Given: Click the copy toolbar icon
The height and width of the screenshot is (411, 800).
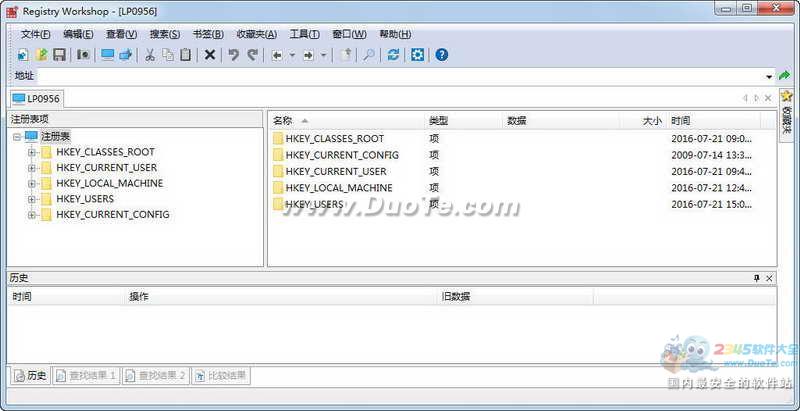Looking at the screenshot, I should point(168,55).
